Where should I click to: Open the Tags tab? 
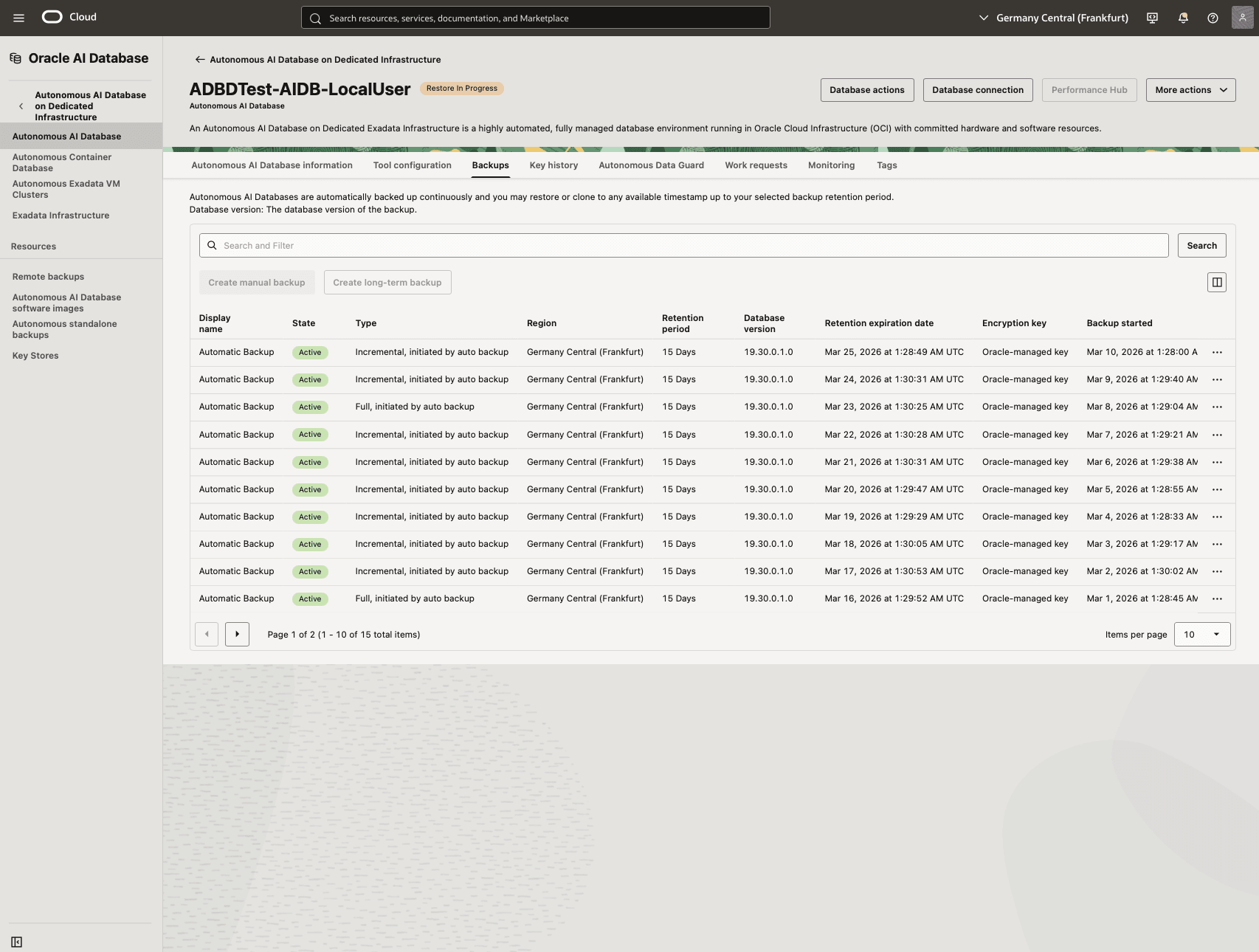(x=887, y=165)
